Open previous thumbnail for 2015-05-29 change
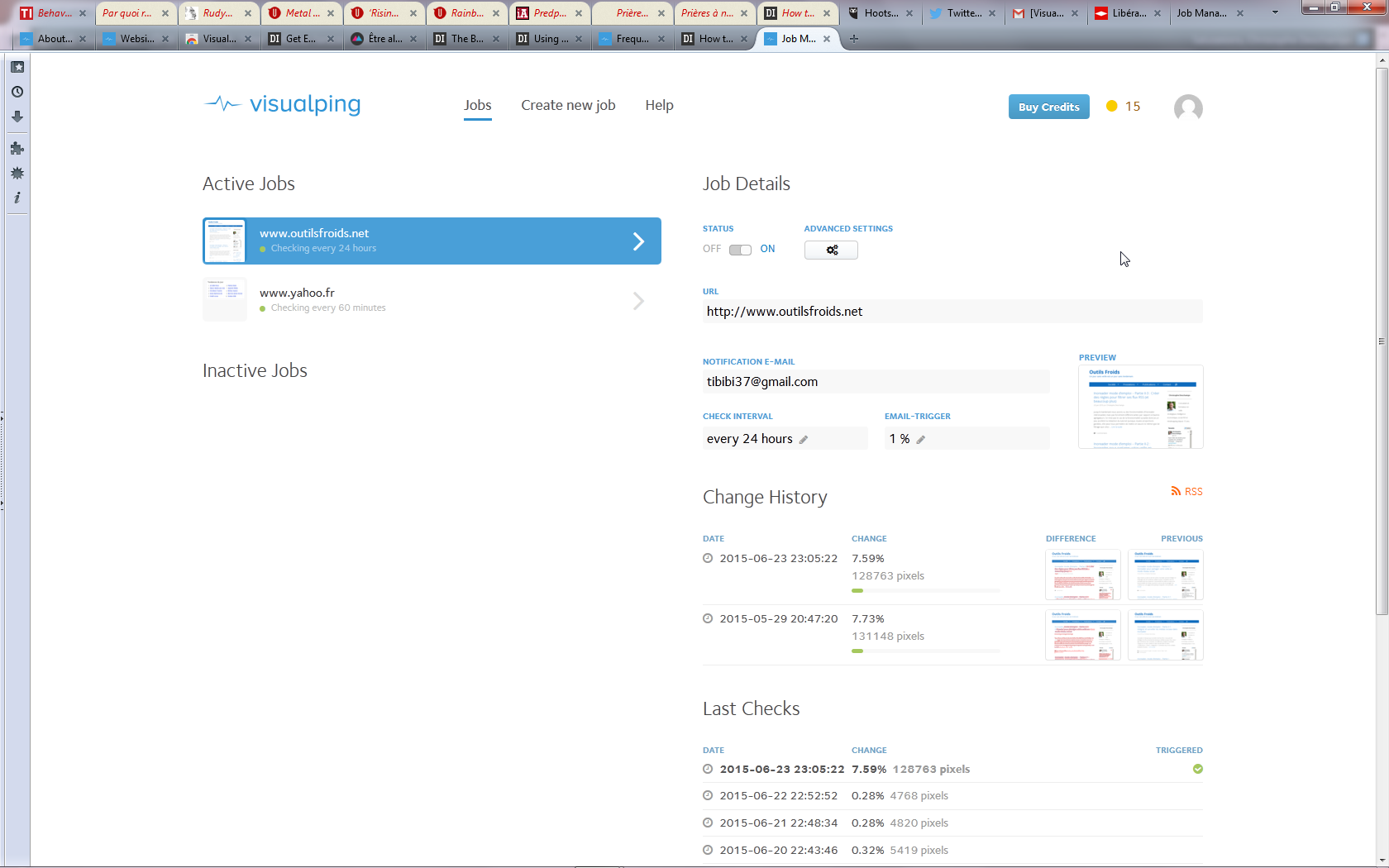This screenshot has height=868, width=1389. click(x=1166, y=635)
